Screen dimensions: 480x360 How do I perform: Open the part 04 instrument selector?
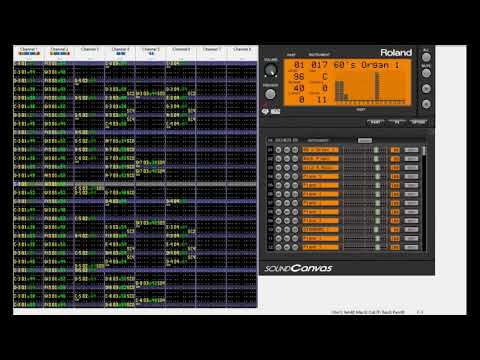tap(321, 177)
